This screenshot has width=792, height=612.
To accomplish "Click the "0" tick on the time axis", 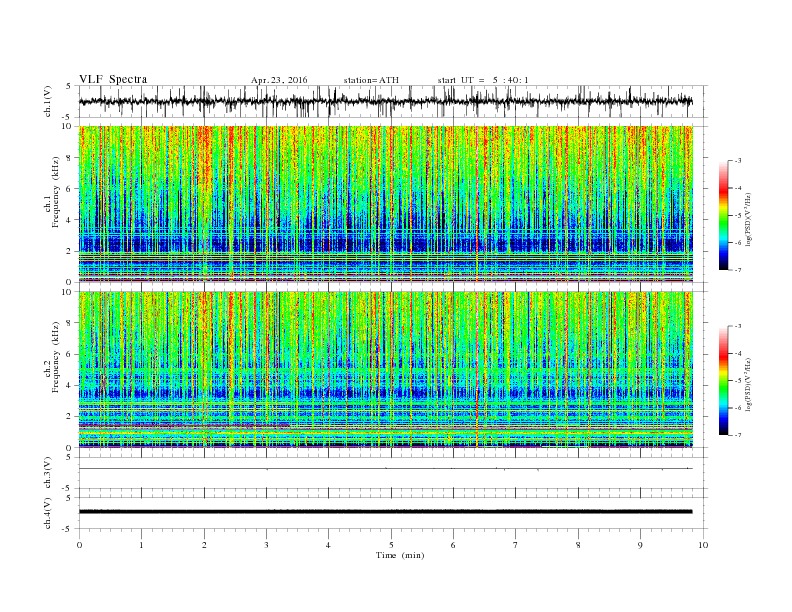I will coord(79,545).
